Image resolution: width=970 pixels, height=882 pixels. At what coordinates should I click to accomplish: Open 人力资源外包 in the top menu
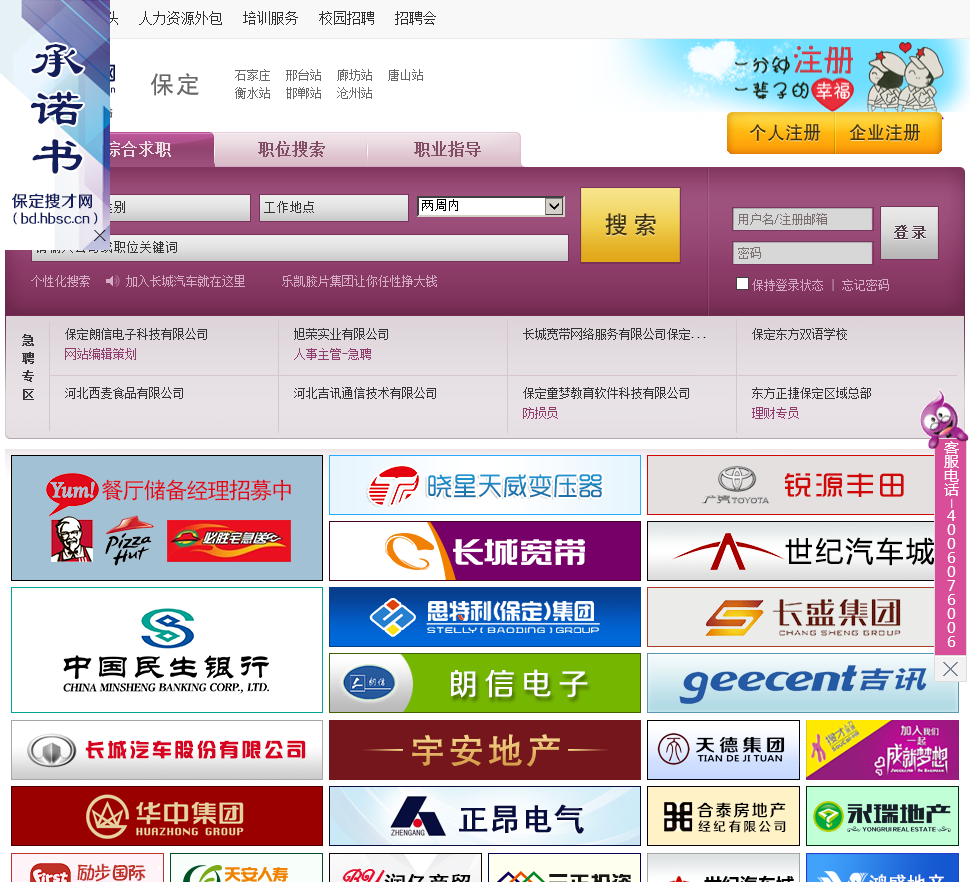[180, 19]
